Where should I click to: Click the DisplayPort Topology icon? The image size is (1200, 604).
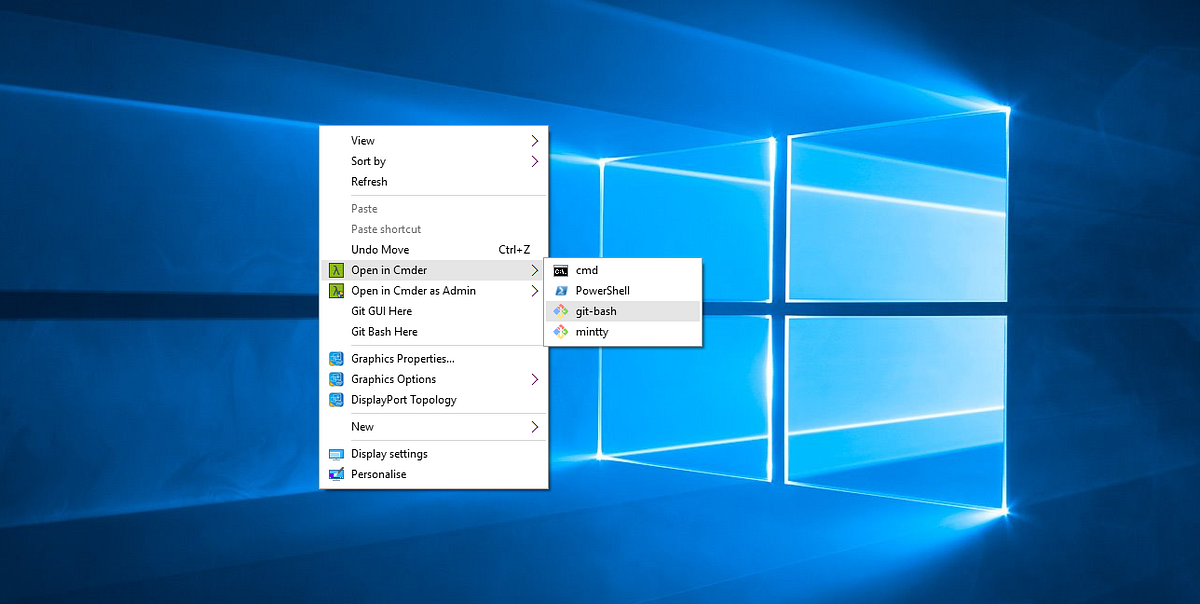pos(337,399)
